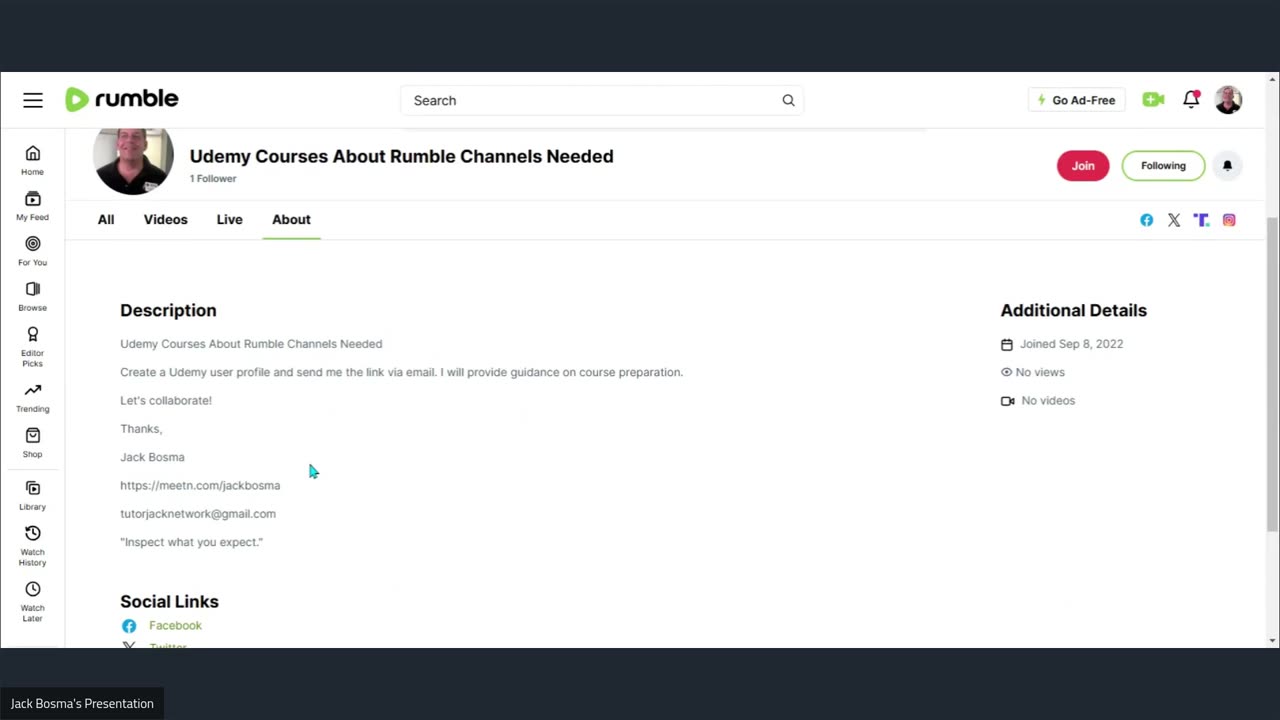Click the Social Links heading
The width and height of the screenshot is (1280, 720).
tap(169, 602)
